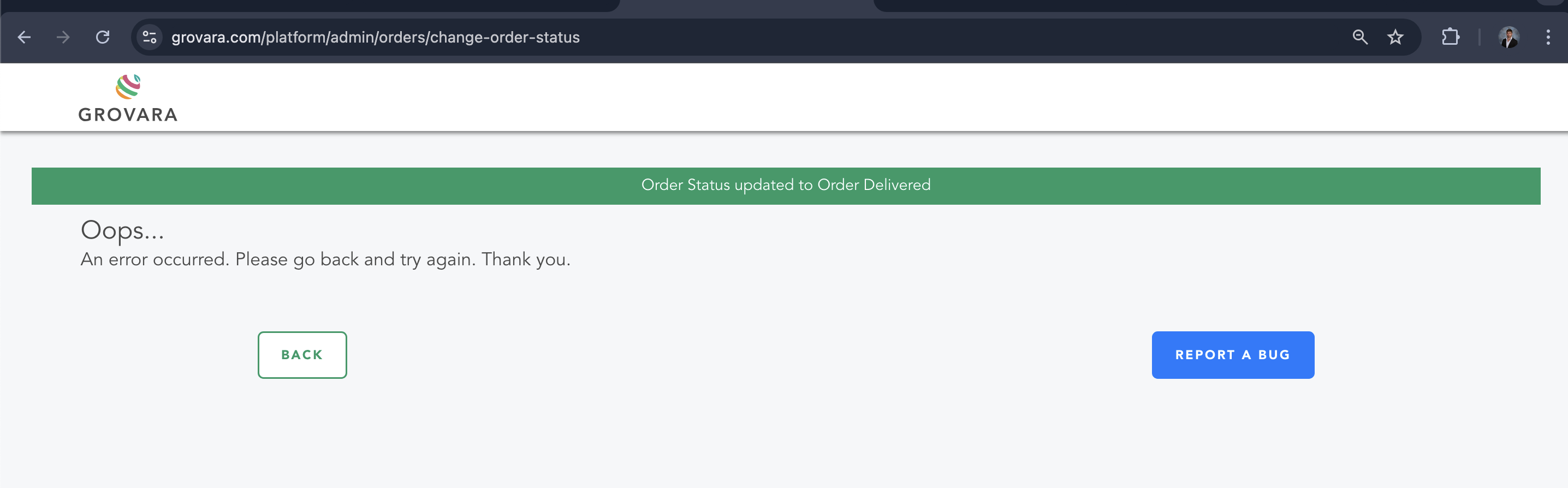Click the REPORT A BUG button
This screenshot has width=1568, height=488.
(1233, 355)
